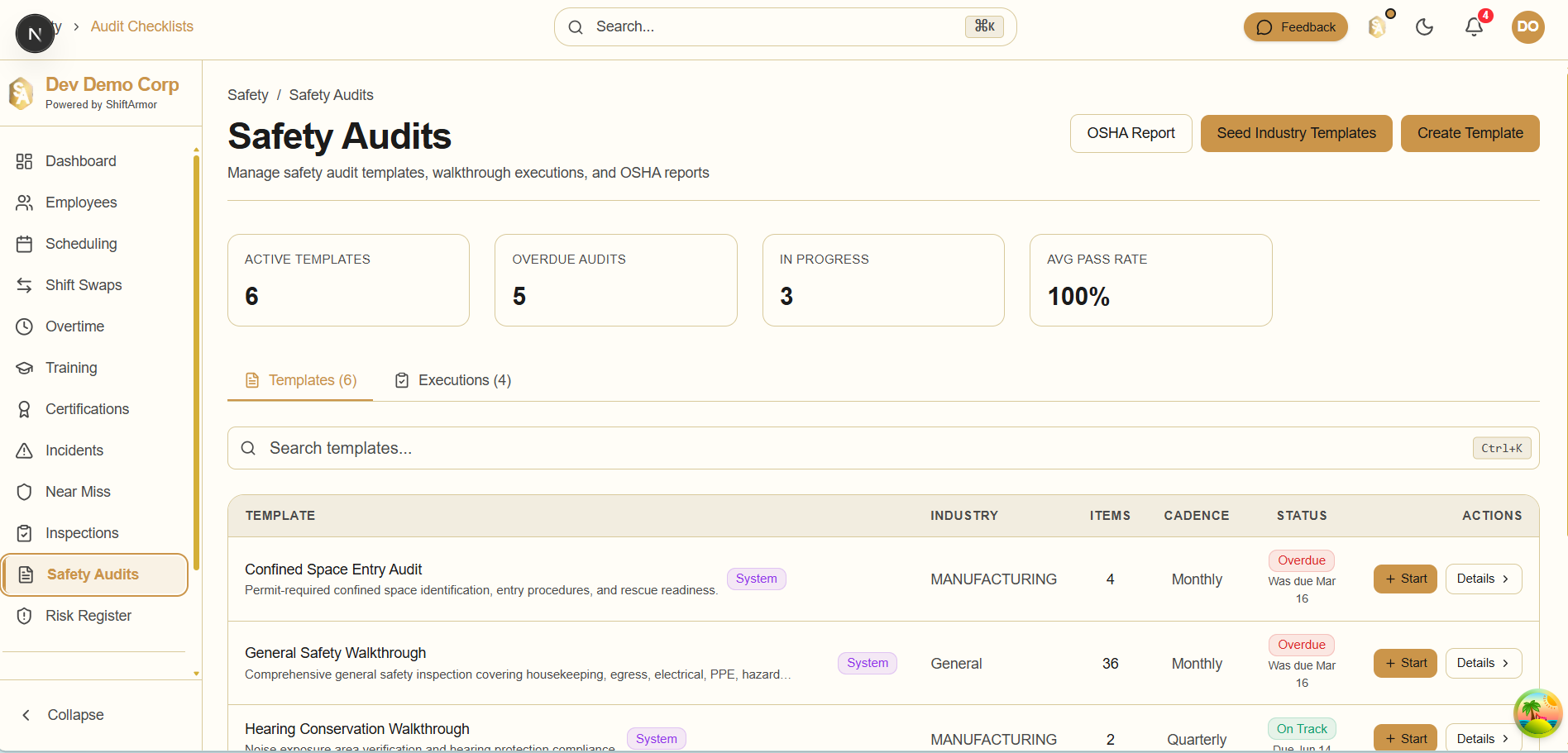Open the DO user avatar menu
Viewport: 1568px width, 753px height.
pos(1527,27)
